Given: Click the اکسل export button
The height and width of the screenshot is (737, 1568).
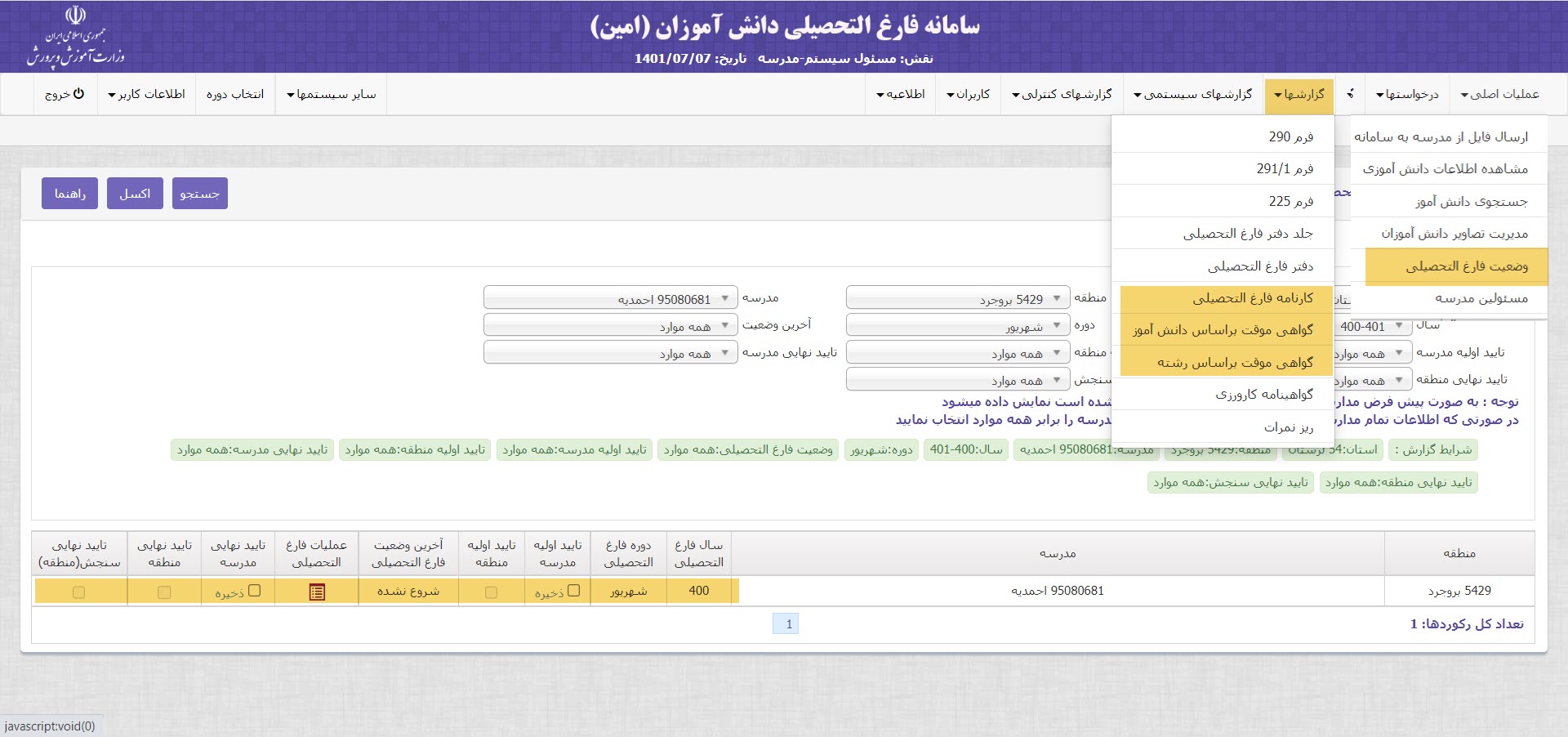Looking at the screenshot, I should tap(135, 194).
